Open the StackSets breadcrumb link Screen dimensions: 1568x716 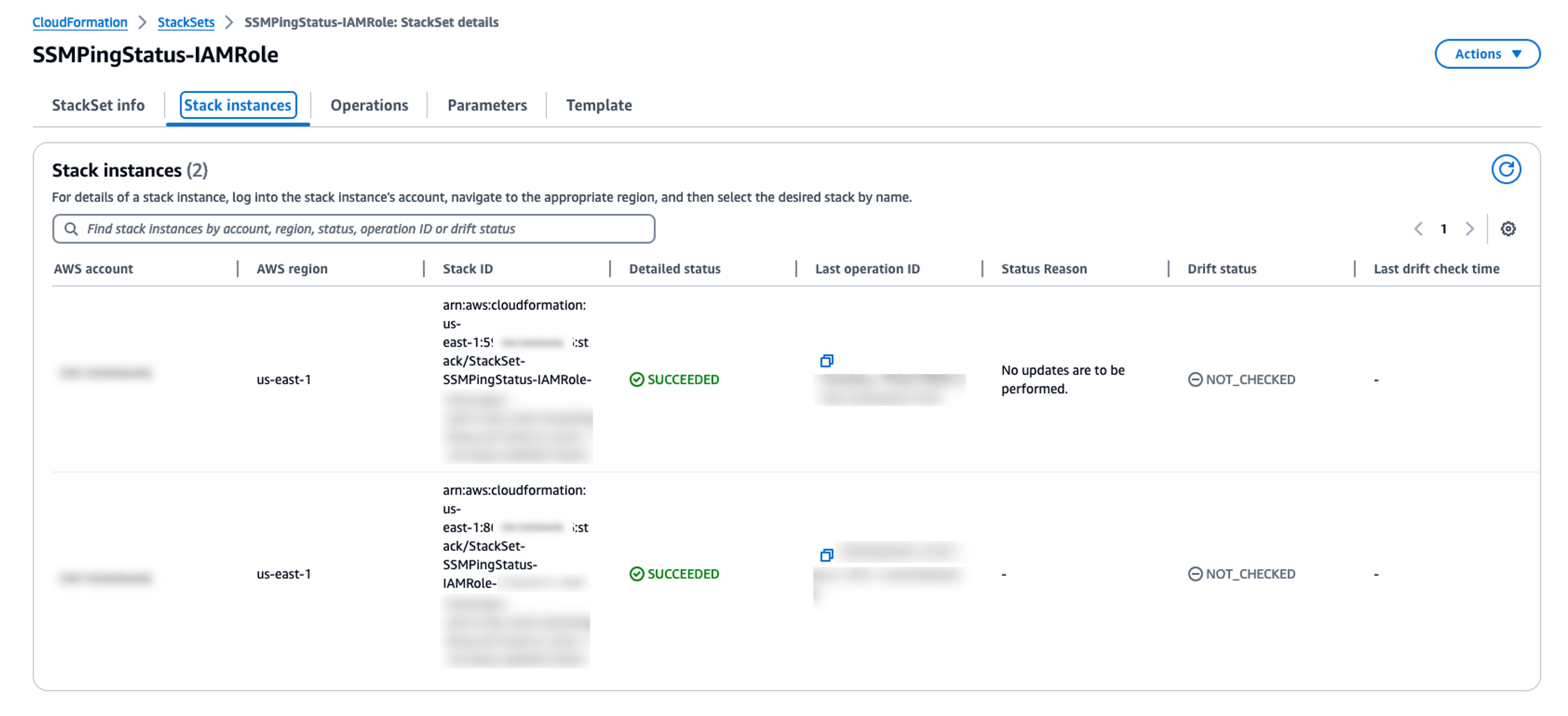pos(186,22)
